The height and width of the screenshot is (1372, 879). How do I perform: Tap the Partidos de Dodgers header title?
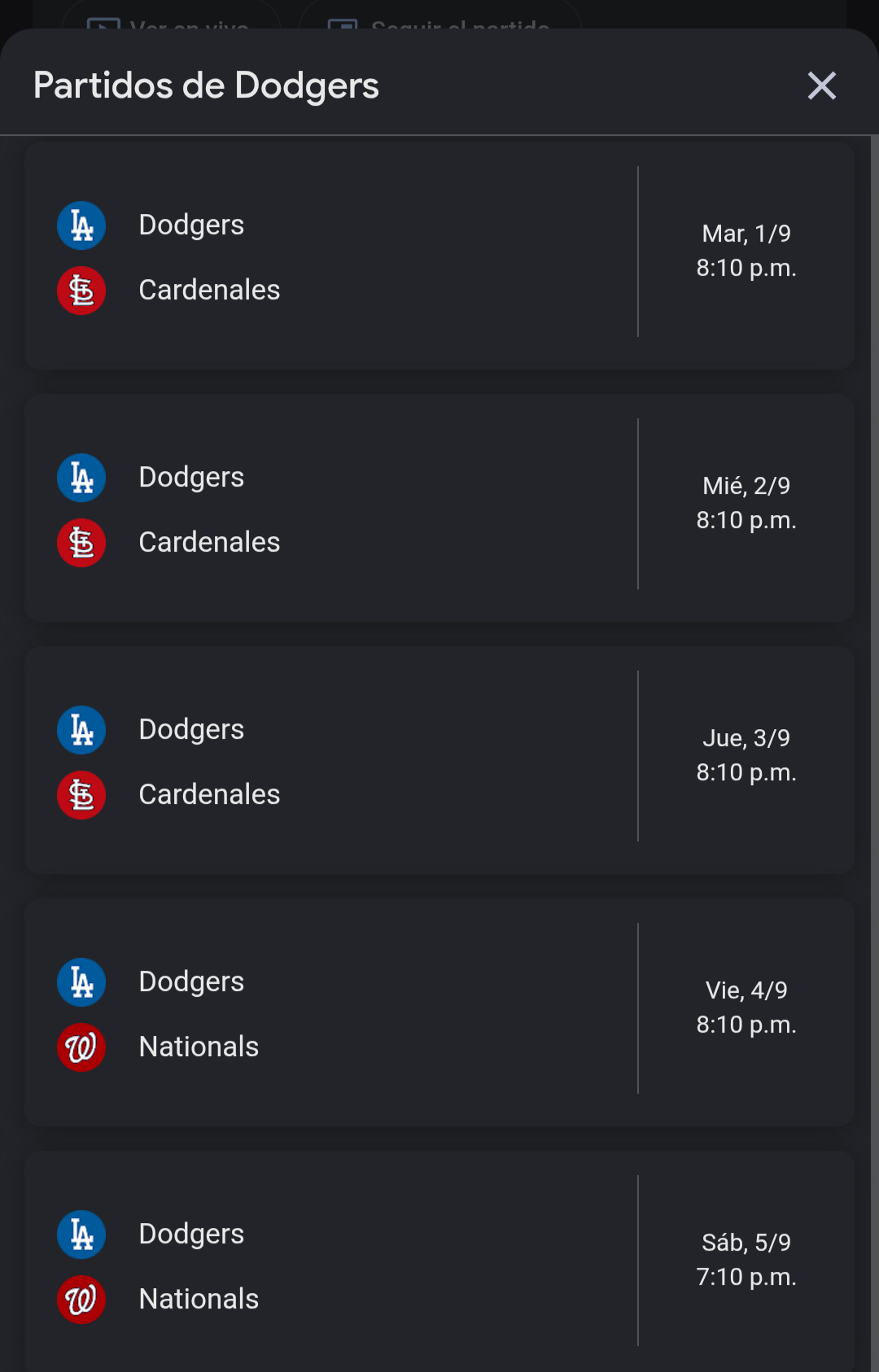click(x=206, y=85)
